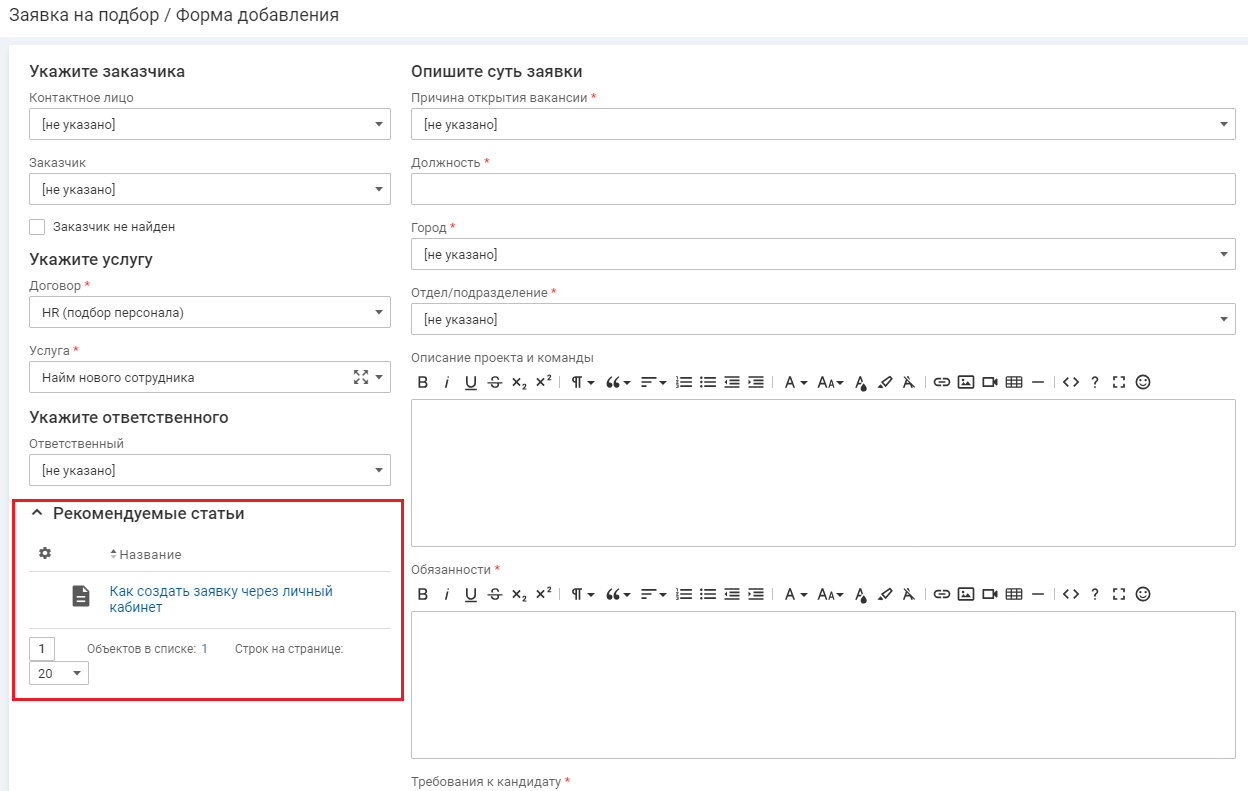Image resolution: width=1248 pixels, height=791 pixels.
Task: Click underline icon in Обязанности toolbar
Action: click(471, 594)
